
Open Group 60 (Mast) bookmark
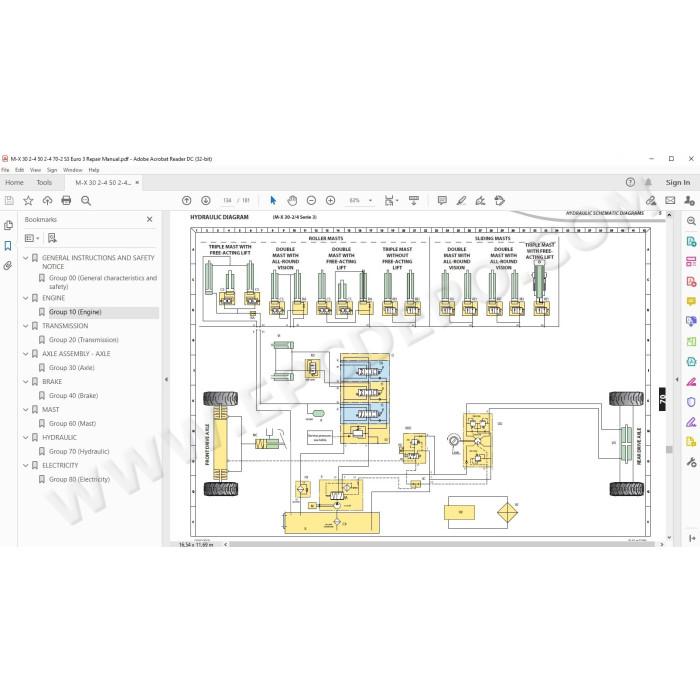tap(72, 424)
